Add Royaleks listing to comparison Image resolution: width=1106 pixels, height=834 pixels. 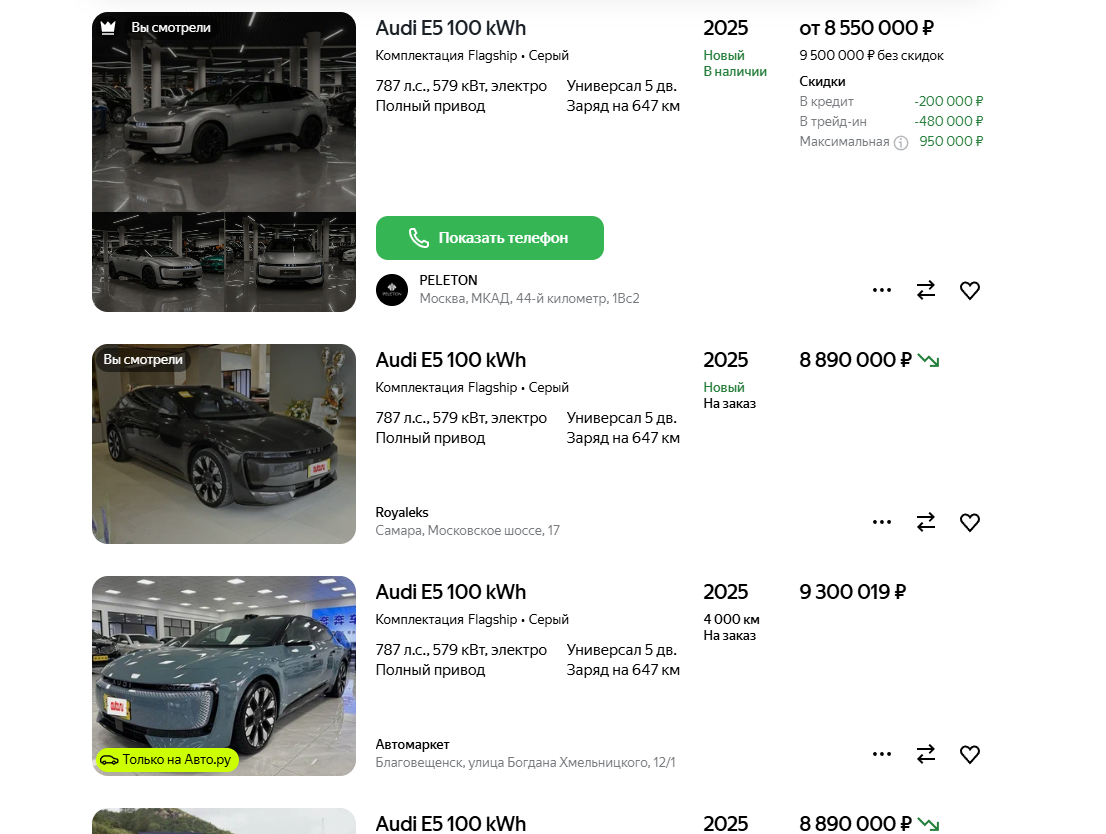click(926, 522)
